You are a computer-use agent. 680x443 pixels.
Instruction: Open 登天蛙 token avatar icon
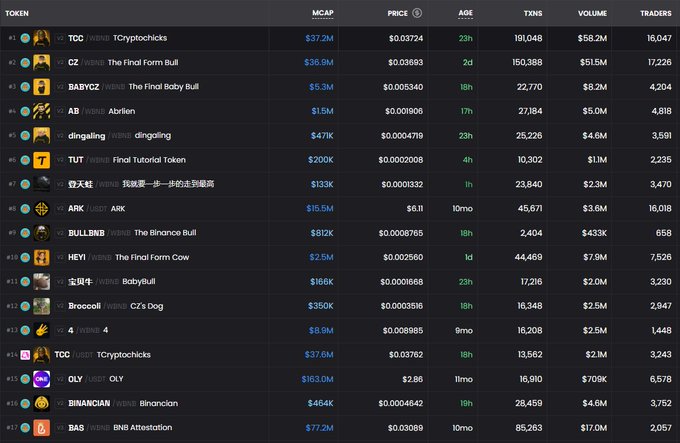42,184
